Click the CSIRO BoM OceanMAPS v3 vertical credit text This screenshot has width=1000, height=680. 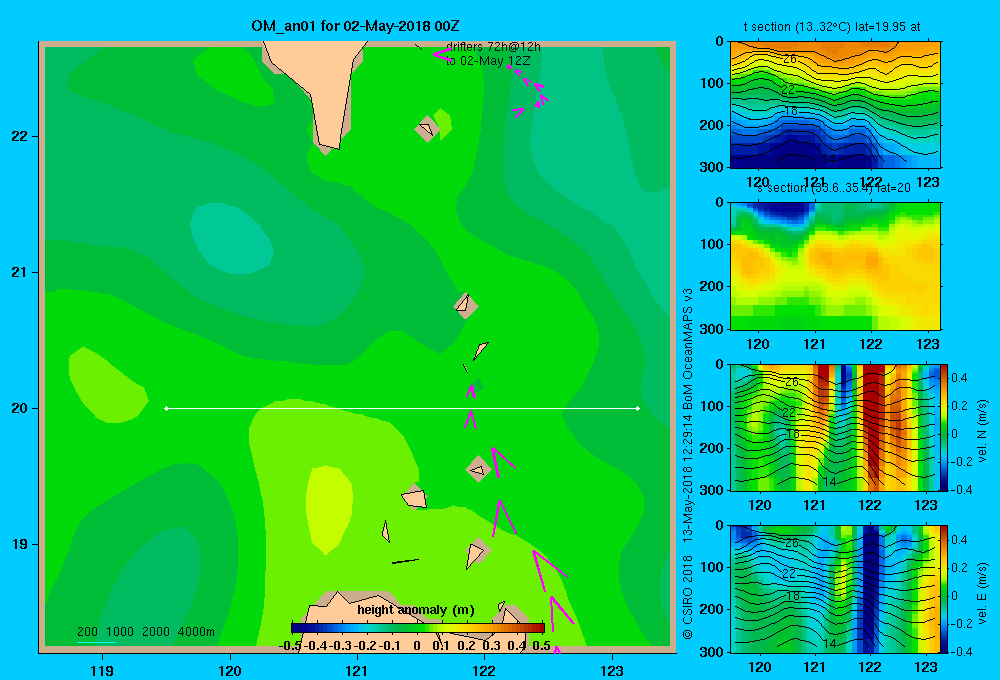tap(688, 464)
